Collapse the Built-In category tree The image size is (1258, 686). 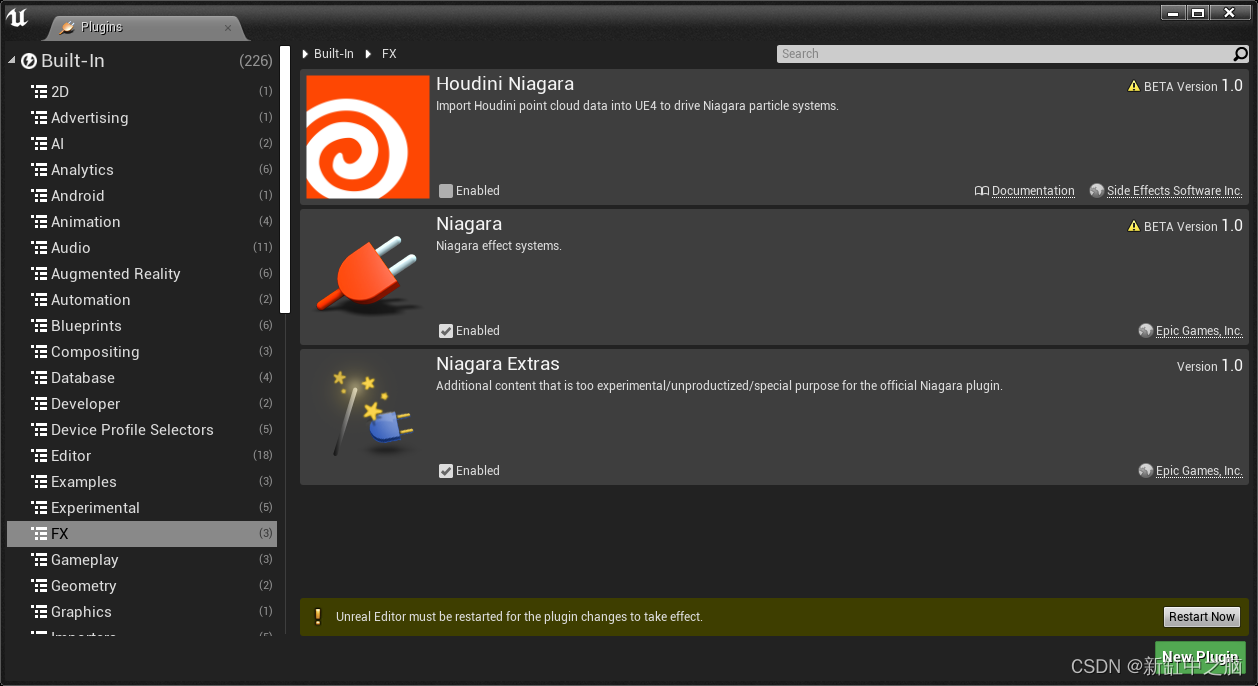point(12,61)
